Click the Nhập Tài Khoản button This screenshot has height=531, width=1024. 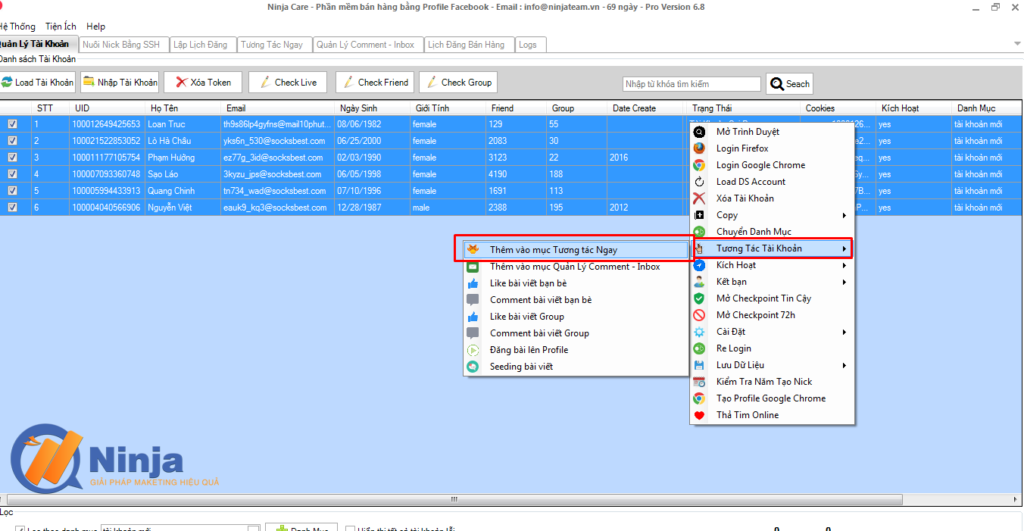(120, 82)
